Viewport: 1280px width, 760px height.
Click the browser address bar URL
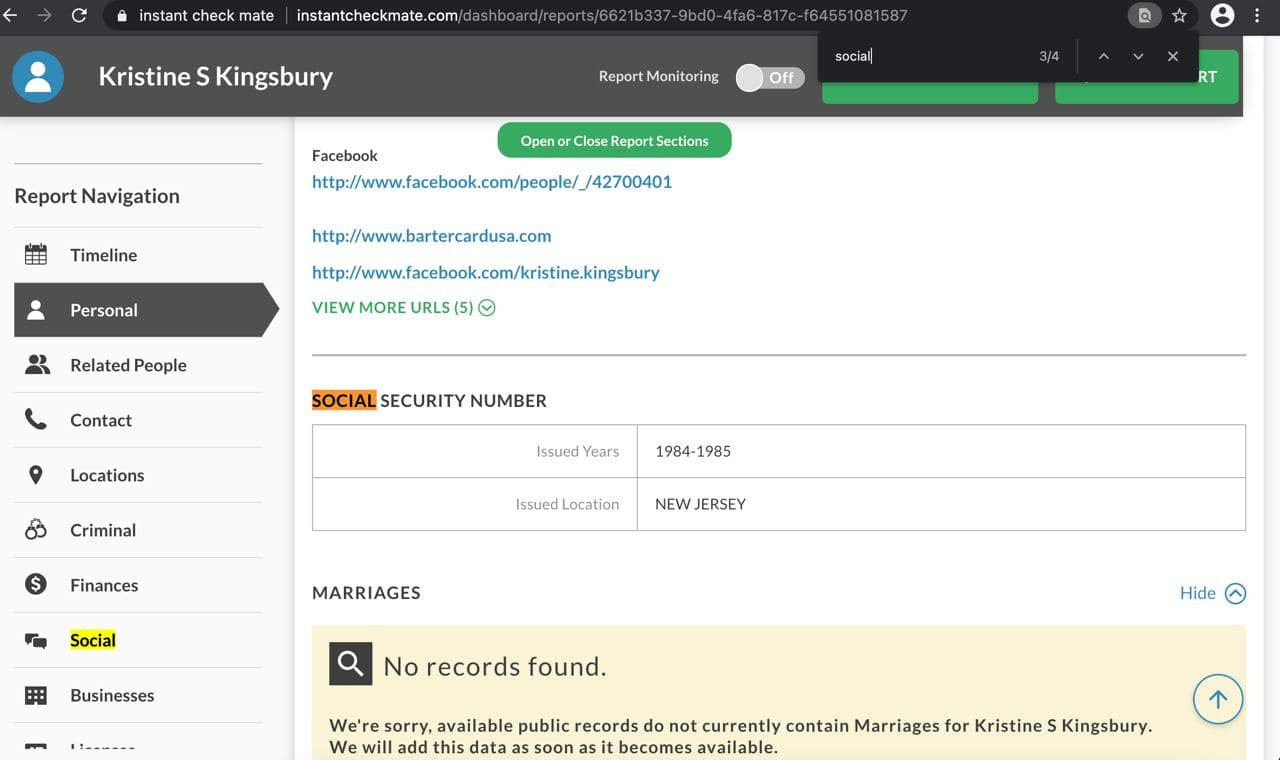602,16
